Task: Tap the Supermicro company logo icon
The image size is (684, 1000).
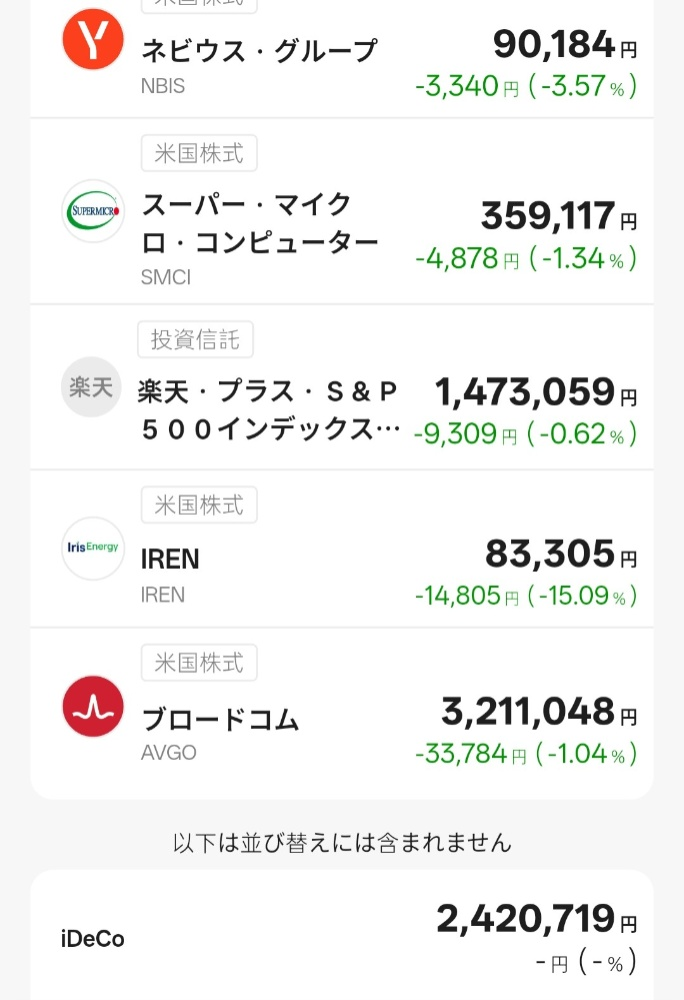Action: coord(93,211)
